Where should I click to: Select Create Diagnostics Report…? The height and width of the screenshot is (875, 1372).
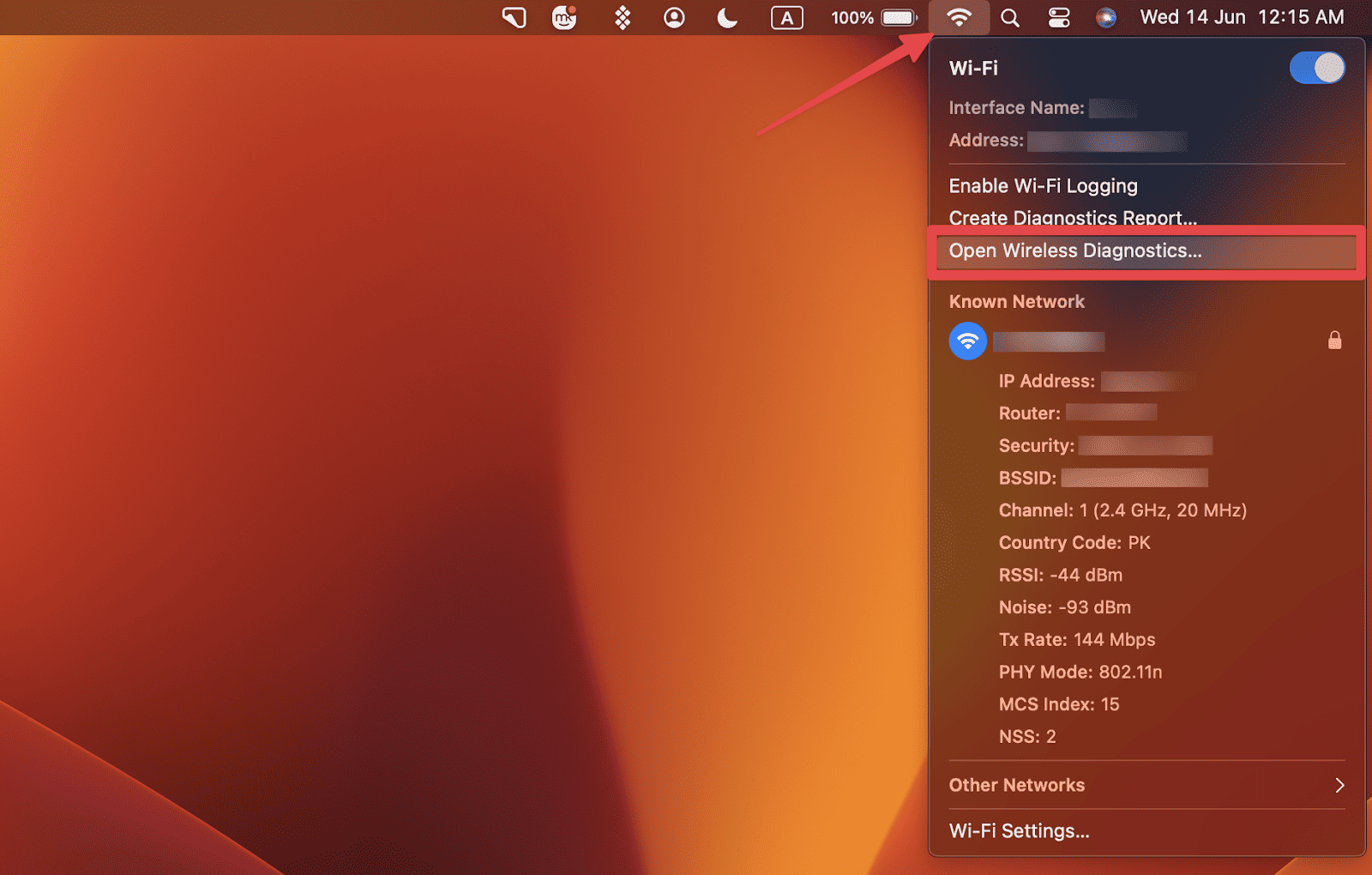pos(1072,216)
